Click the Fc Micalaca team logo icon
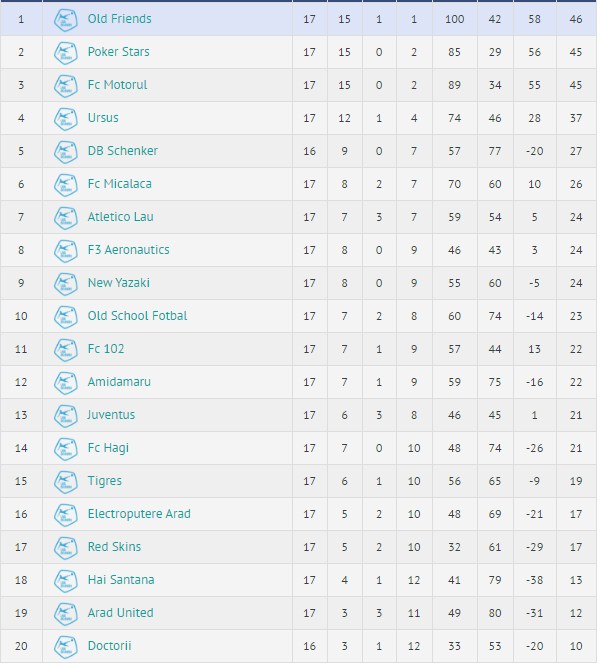This screenshot has height=664, width=601. pyautogui.click(x=66, y=184)
